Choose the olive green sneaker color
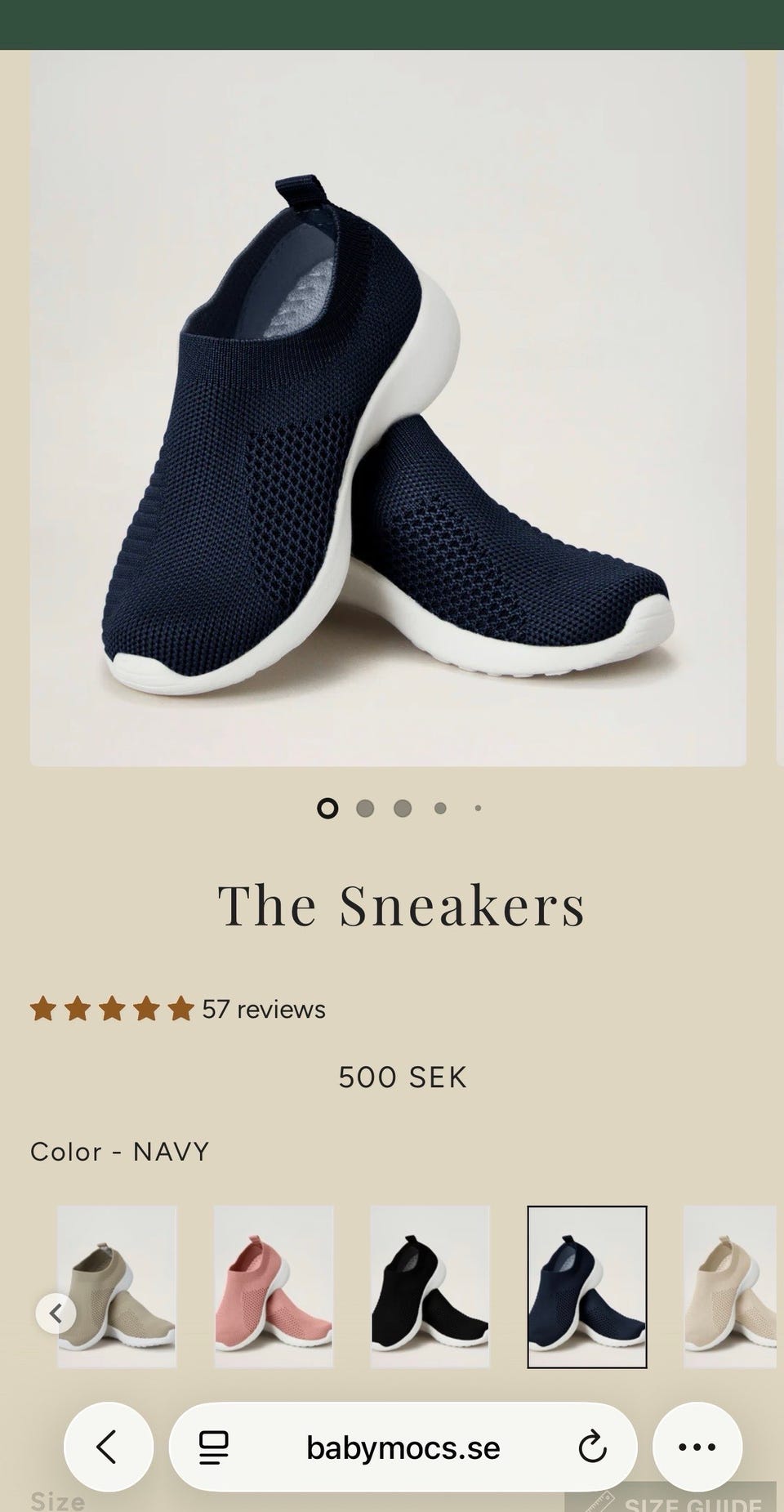The height and width of the screenshot is (1512, 784). [x=117, y=1287]
